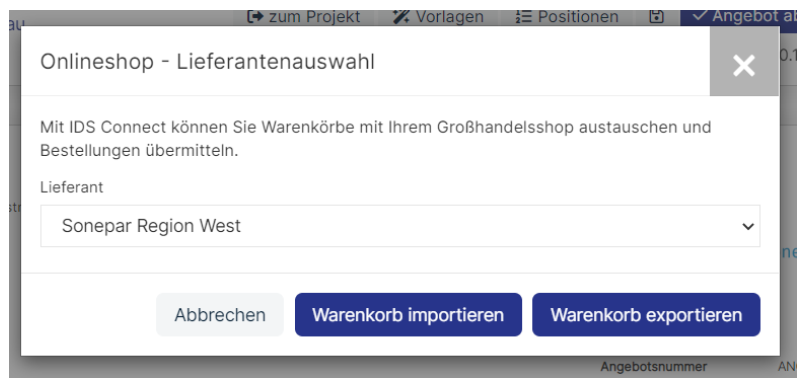Viewport: 808px width, 391px height.
Task: Click the floppy disk save icon
Action: (x=656, y=17)
